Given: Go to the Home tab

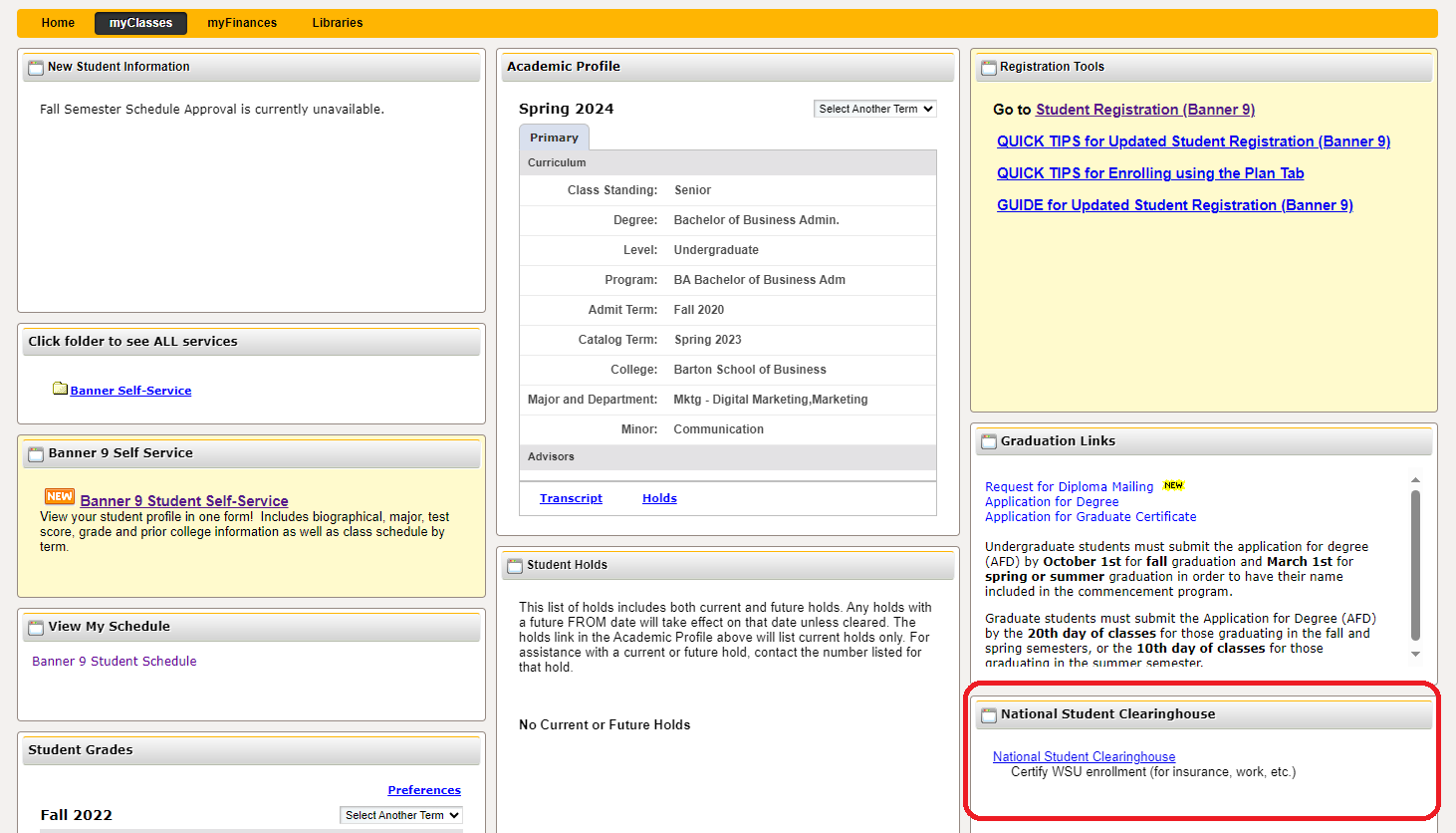Looking at the screenshot, I should [58, 23].
